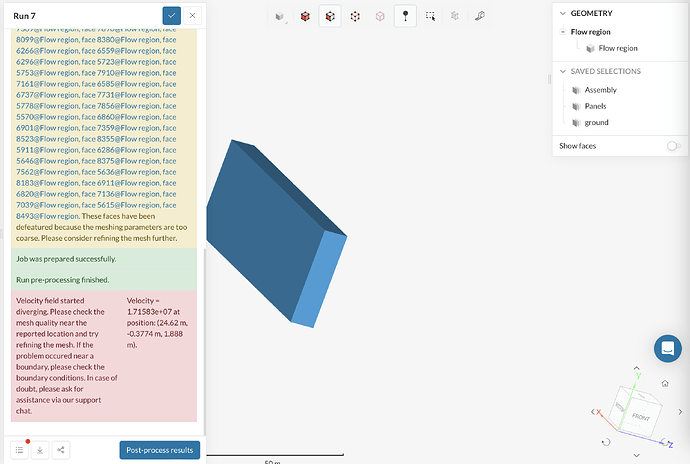
Task: Click the light blue face of the flow region
Action: [319, 279]
